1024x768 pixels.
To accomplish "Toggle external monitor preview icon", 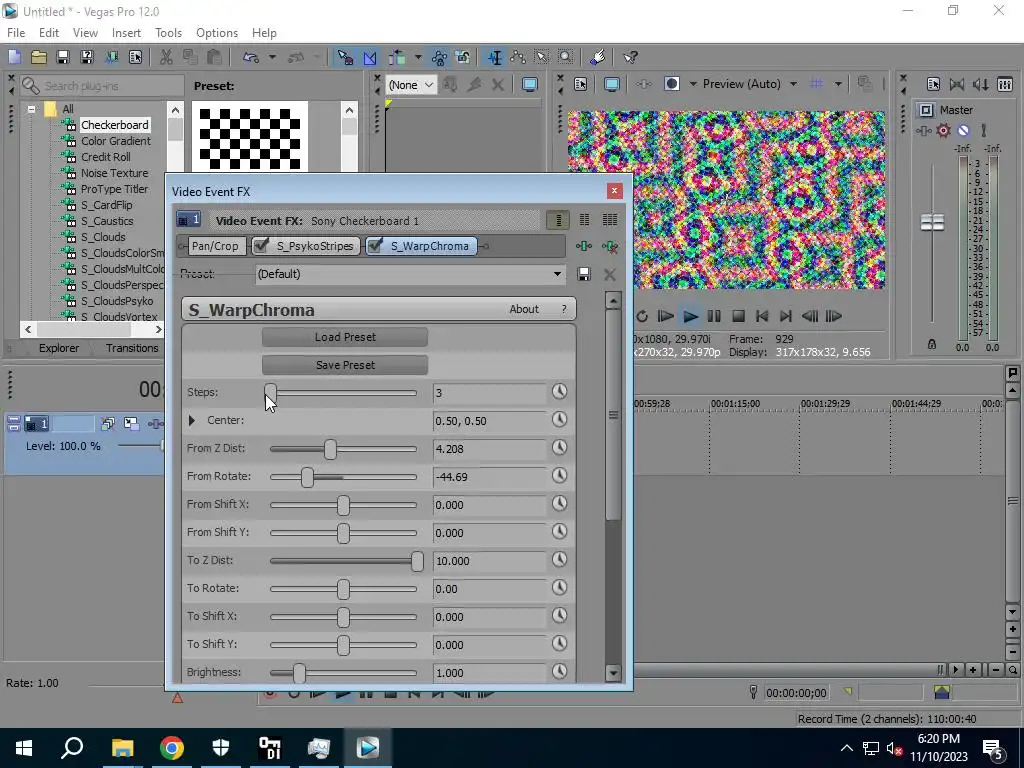I will pyautogui.click(x=611, y=84).
